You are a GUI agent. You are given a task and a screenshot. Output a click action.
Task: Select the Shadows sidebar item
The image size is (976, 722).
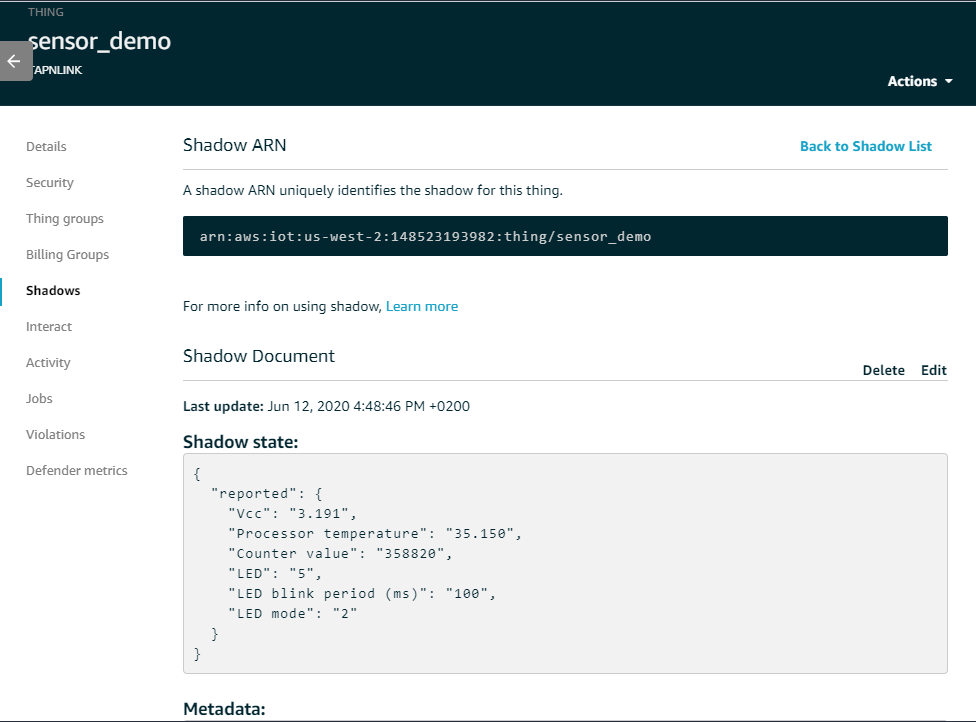click(x=53, y=291)
